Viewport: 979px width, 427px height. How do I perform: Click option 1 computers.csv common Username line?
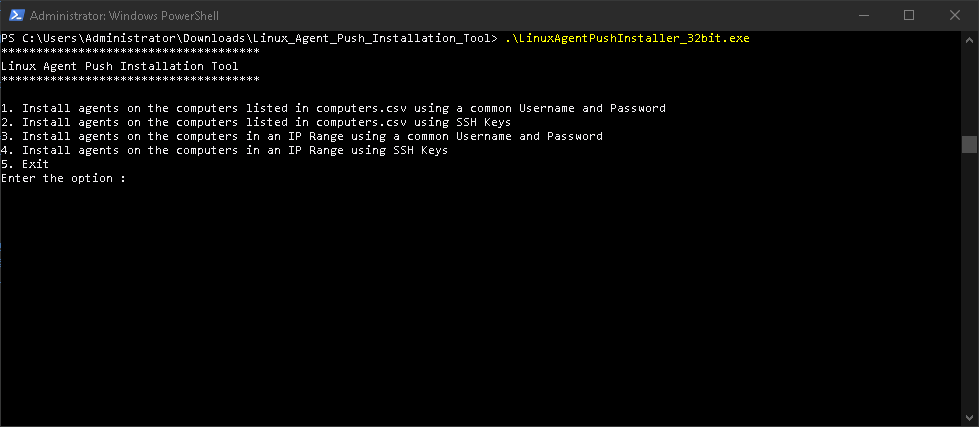pos(333,108)
